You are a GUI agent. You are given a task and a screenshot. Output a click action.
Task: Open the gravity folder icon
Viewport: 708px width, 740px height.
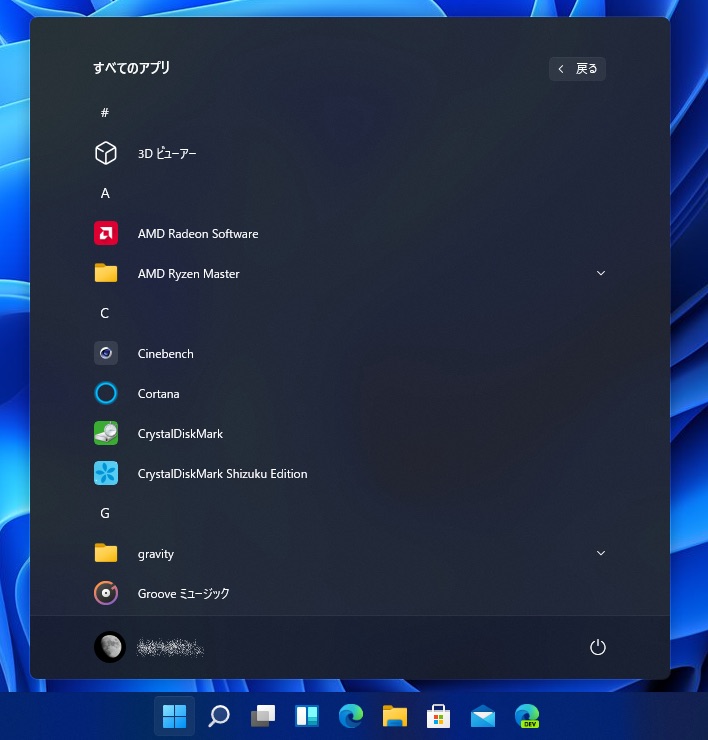[x=106, y=553]
